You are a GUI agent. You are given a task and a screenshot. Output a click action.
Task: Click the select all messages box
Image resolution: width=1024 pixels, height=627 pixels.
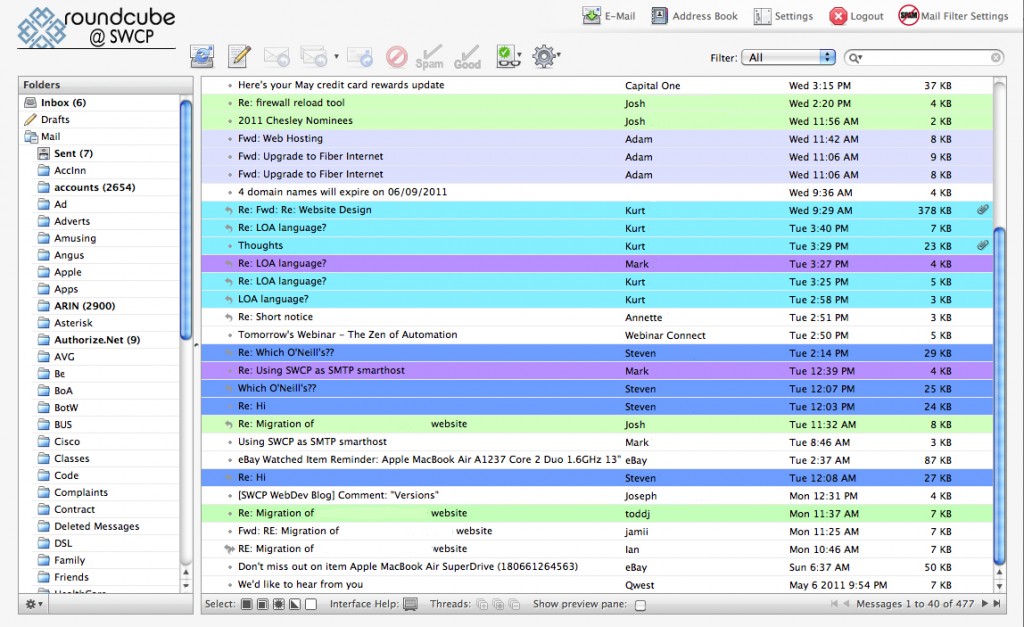tap(246, 604)
